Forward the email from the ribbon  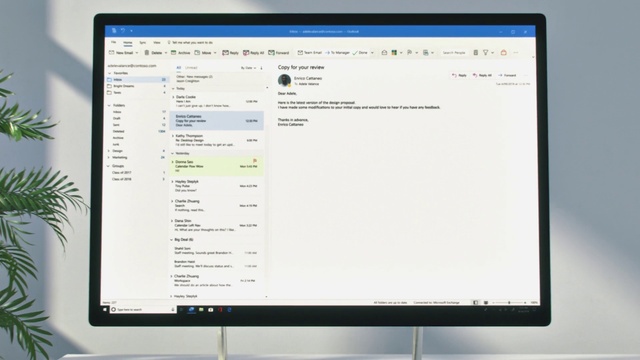pyautogui.click(x=279, y=53)
